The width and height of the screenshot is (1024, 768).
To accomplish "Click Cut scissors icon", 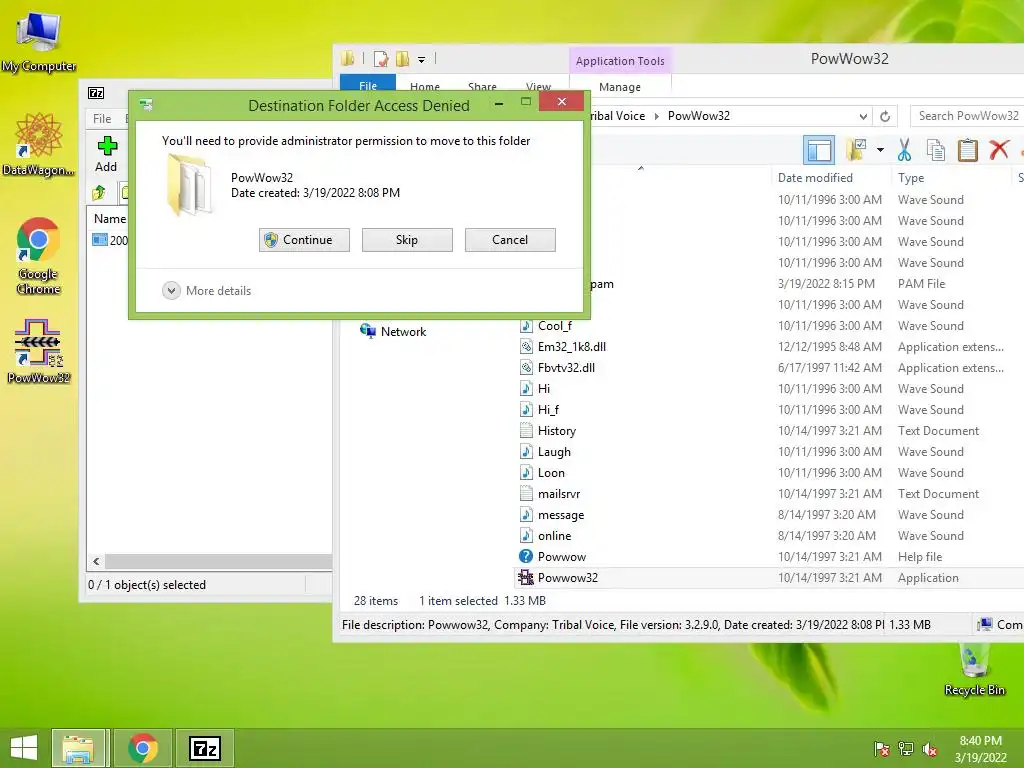I will click(x=904, y=150).
